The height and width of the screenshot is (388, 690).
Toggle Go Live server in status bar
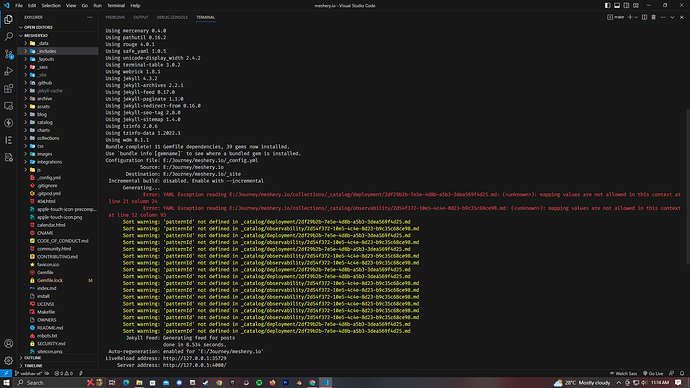[x=653, y=373]
